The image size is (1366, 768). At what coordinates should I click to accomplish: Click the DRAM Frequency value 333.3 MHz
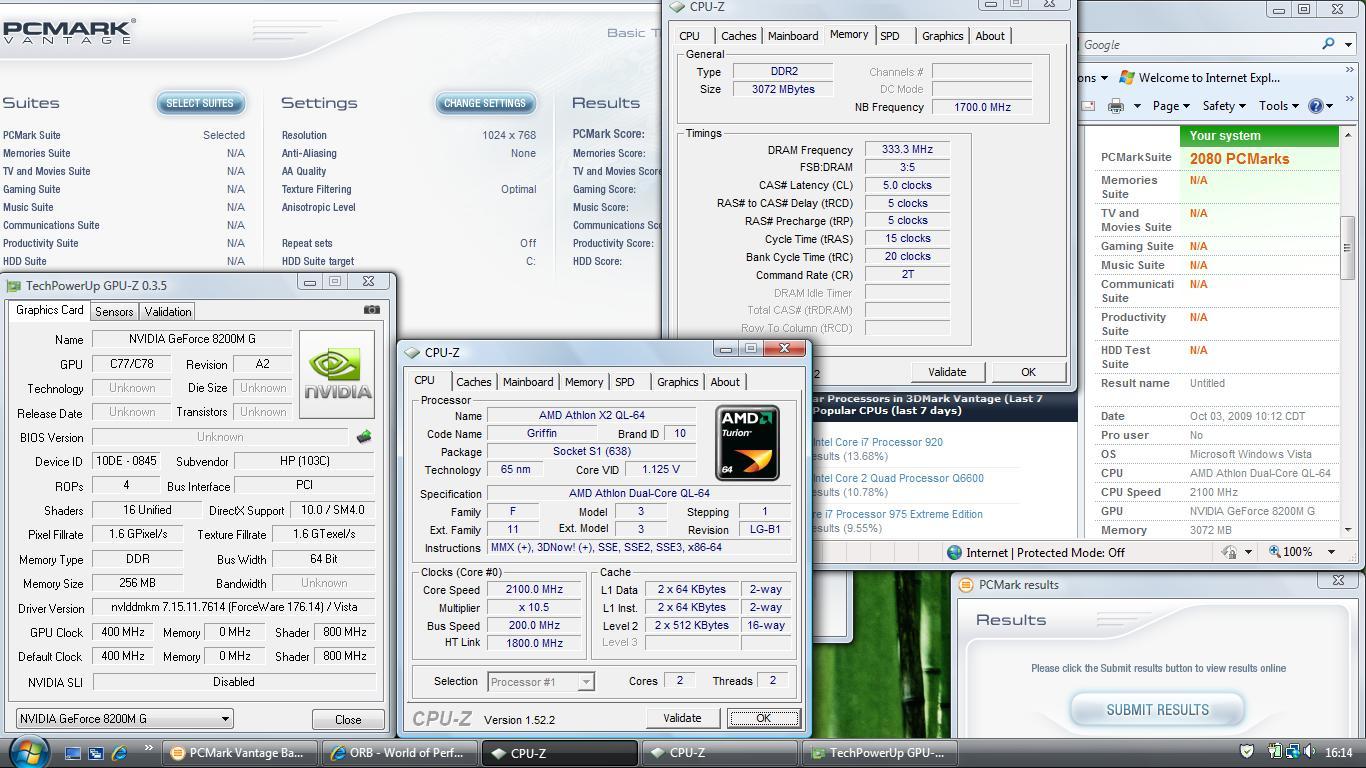907,149
